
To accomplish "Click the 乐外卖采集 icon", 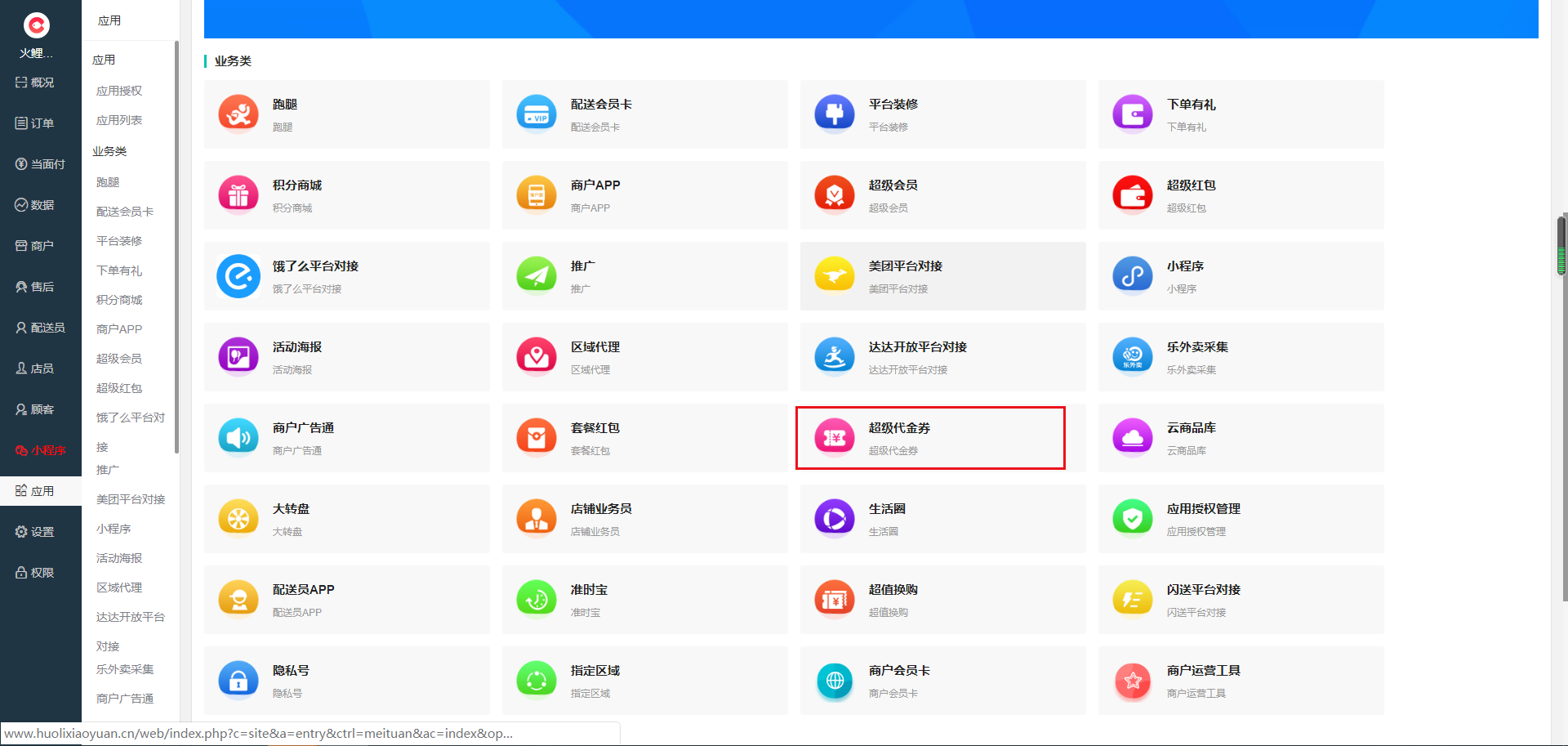I will click(1133, 356).
